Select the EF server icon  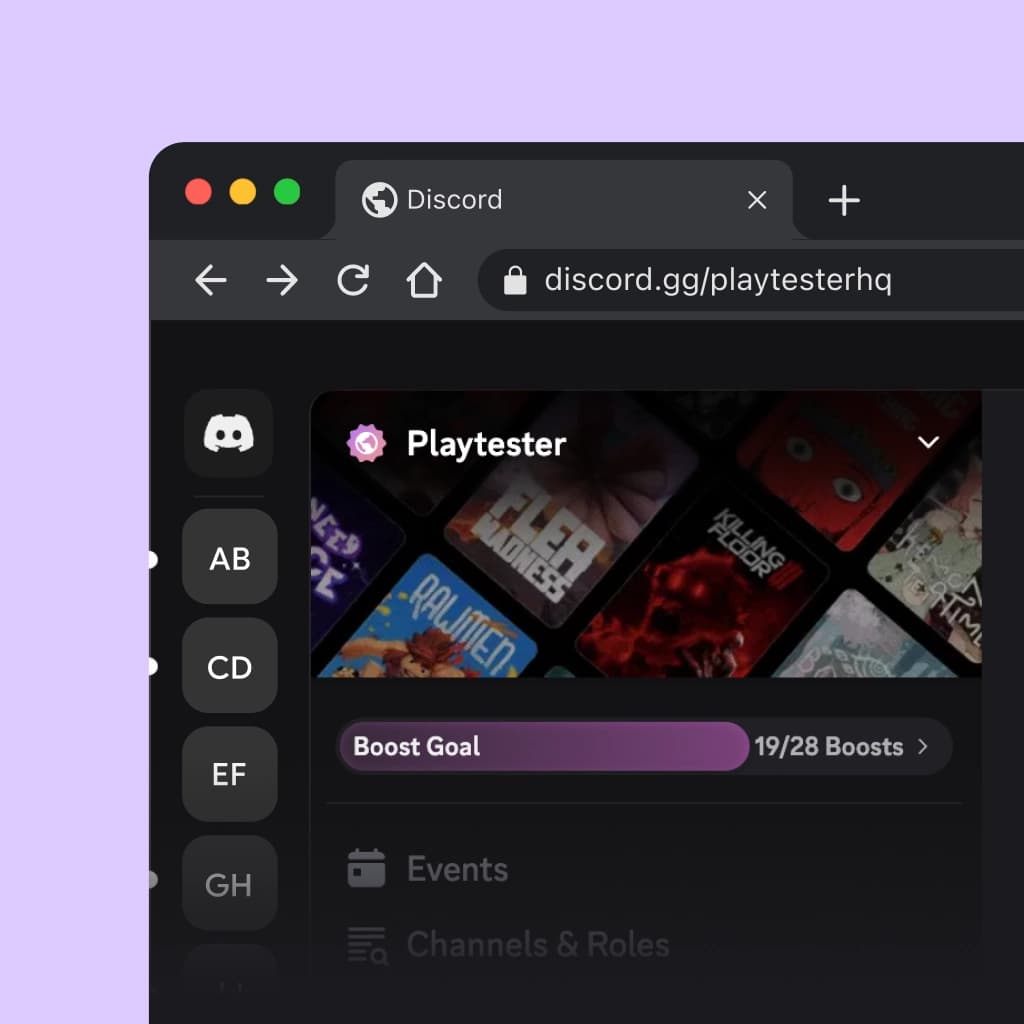pyautogui.click(x=229, y=774)
